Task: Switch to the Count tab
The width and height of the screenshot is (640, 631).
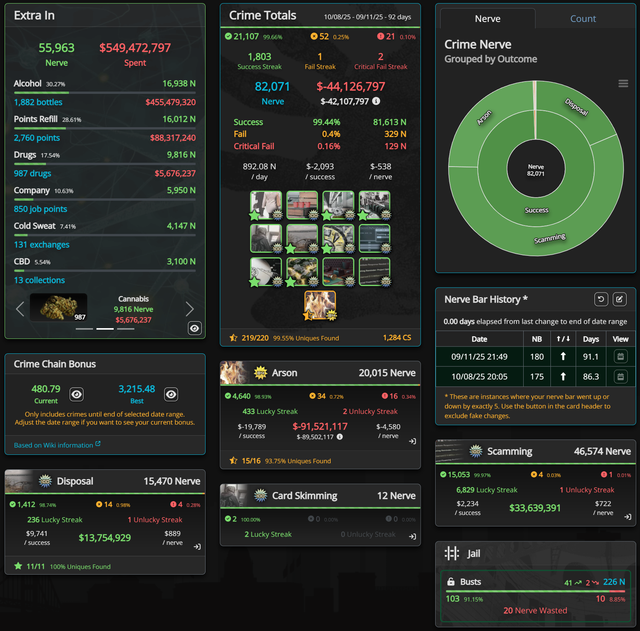Action: pos(583,18)
